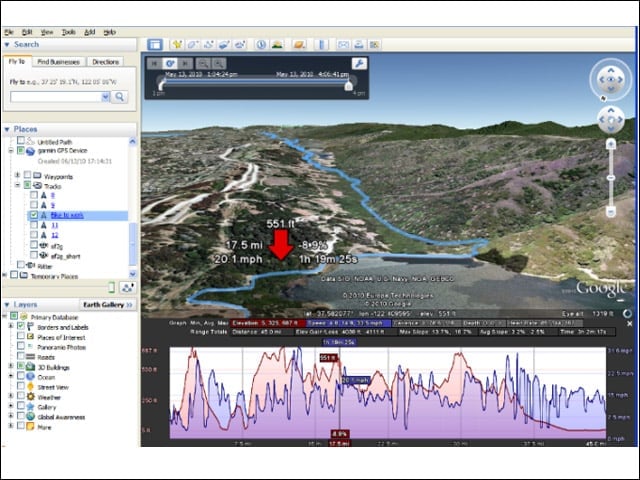
Task: Open the Fly To input dropdown arrow
Action: coord(105,97)
